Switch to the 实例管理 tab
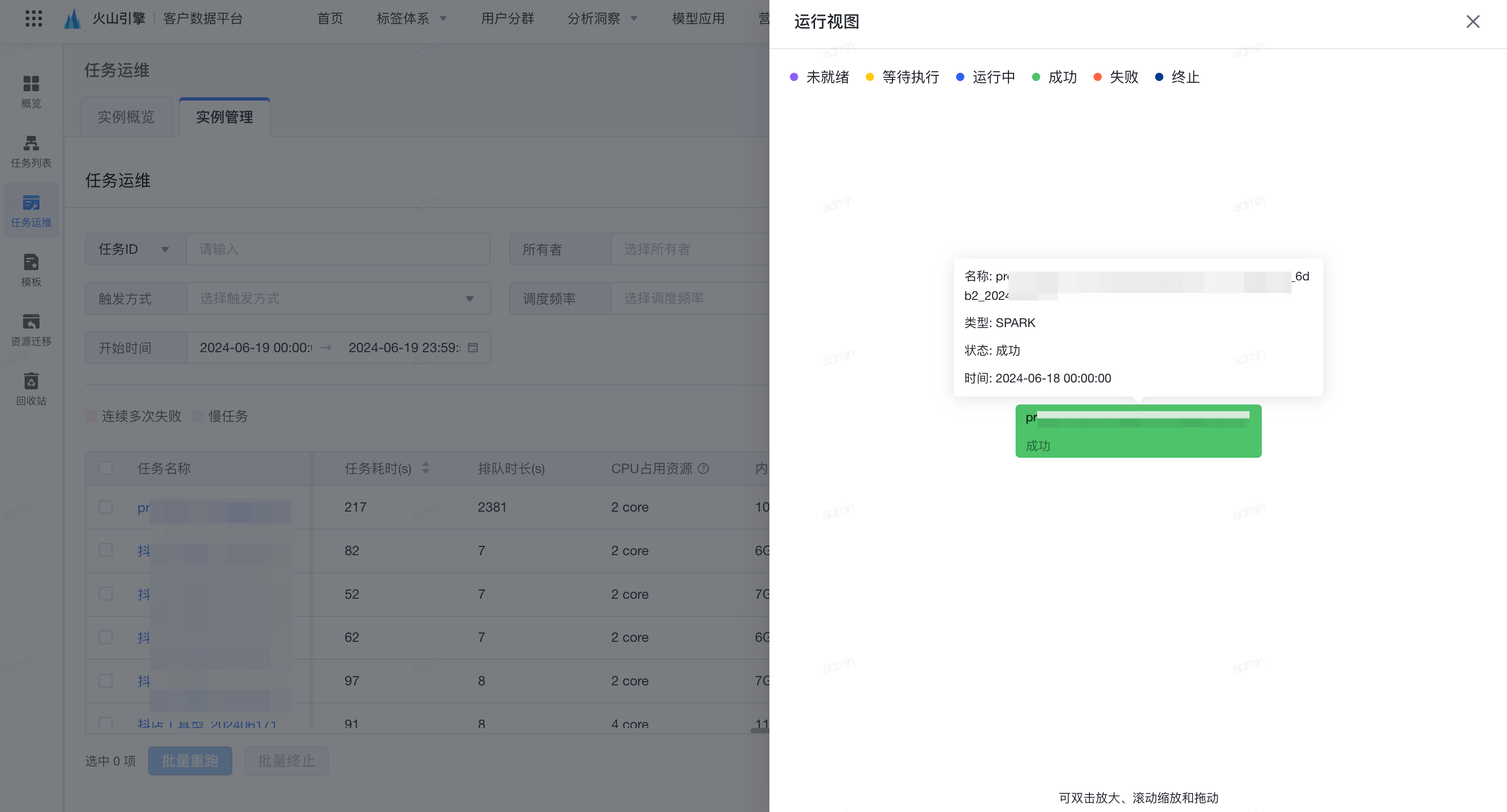Screen dimensions: 1507x812 225,117
